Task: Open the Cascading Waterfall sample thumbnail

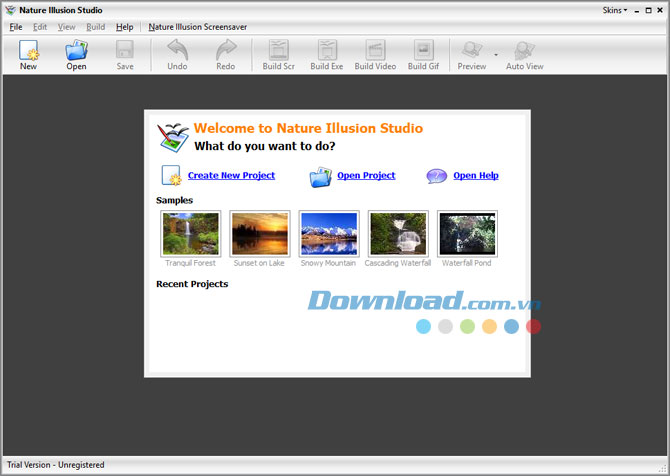Action: coord(398,234)
